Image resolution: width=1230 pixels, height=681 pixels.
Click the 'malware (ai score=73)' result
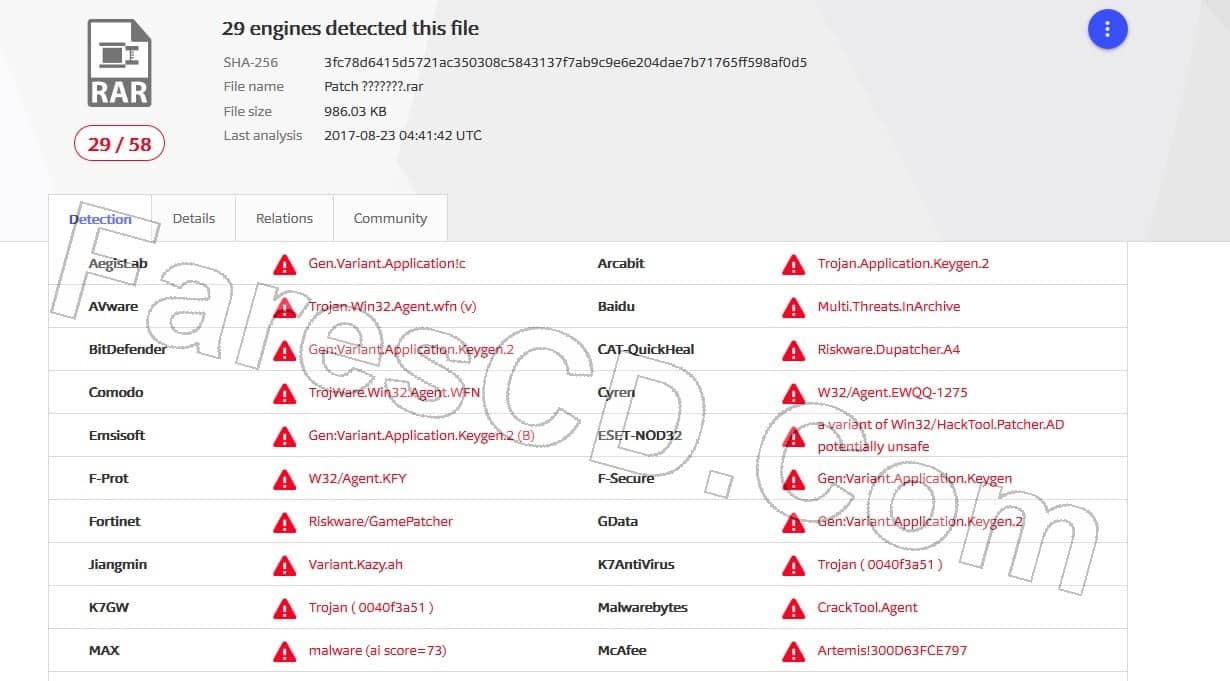click(377, 651)
